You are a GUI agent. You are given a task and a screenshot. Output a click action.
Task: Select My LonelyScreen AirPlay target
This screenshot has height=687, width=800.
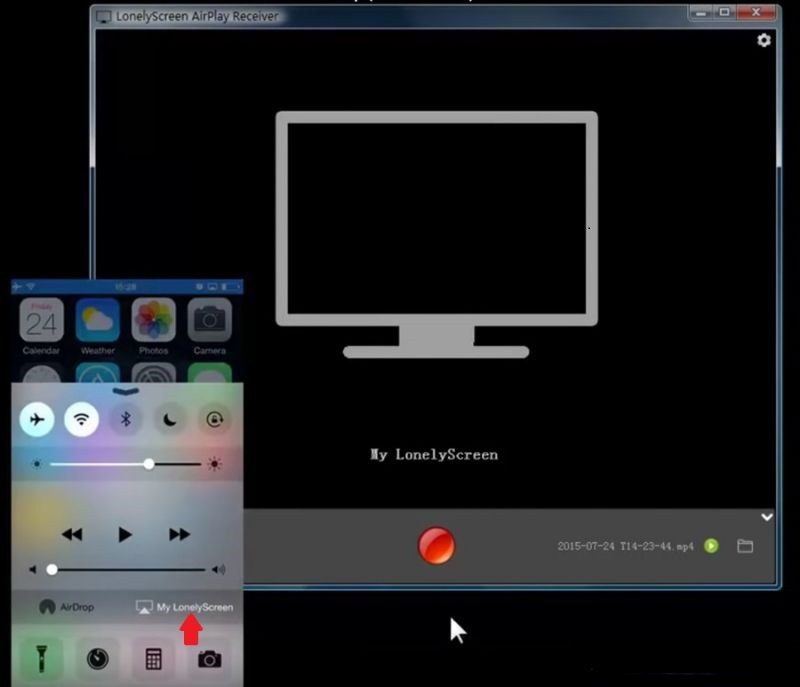pyautogui.click(x=185, y=607)
